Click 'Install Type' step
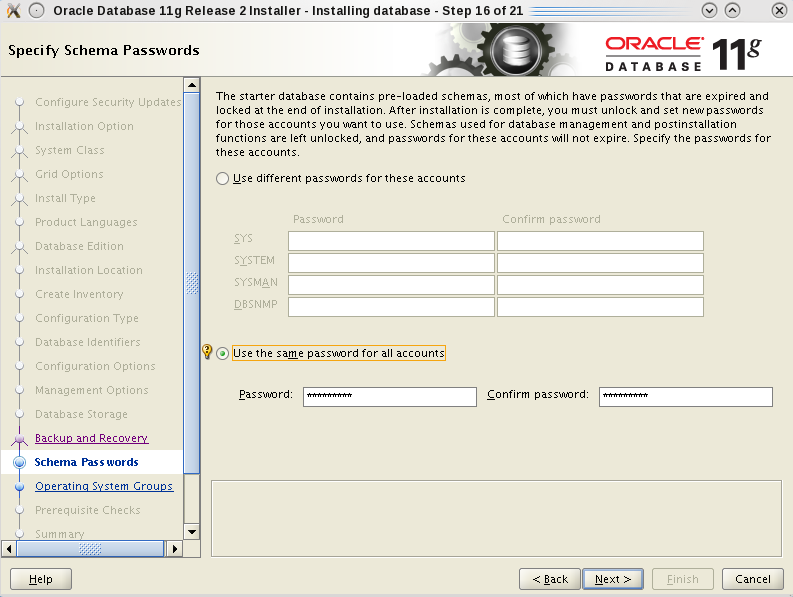Viewport: 793px width, 597px height. (65, 198)
